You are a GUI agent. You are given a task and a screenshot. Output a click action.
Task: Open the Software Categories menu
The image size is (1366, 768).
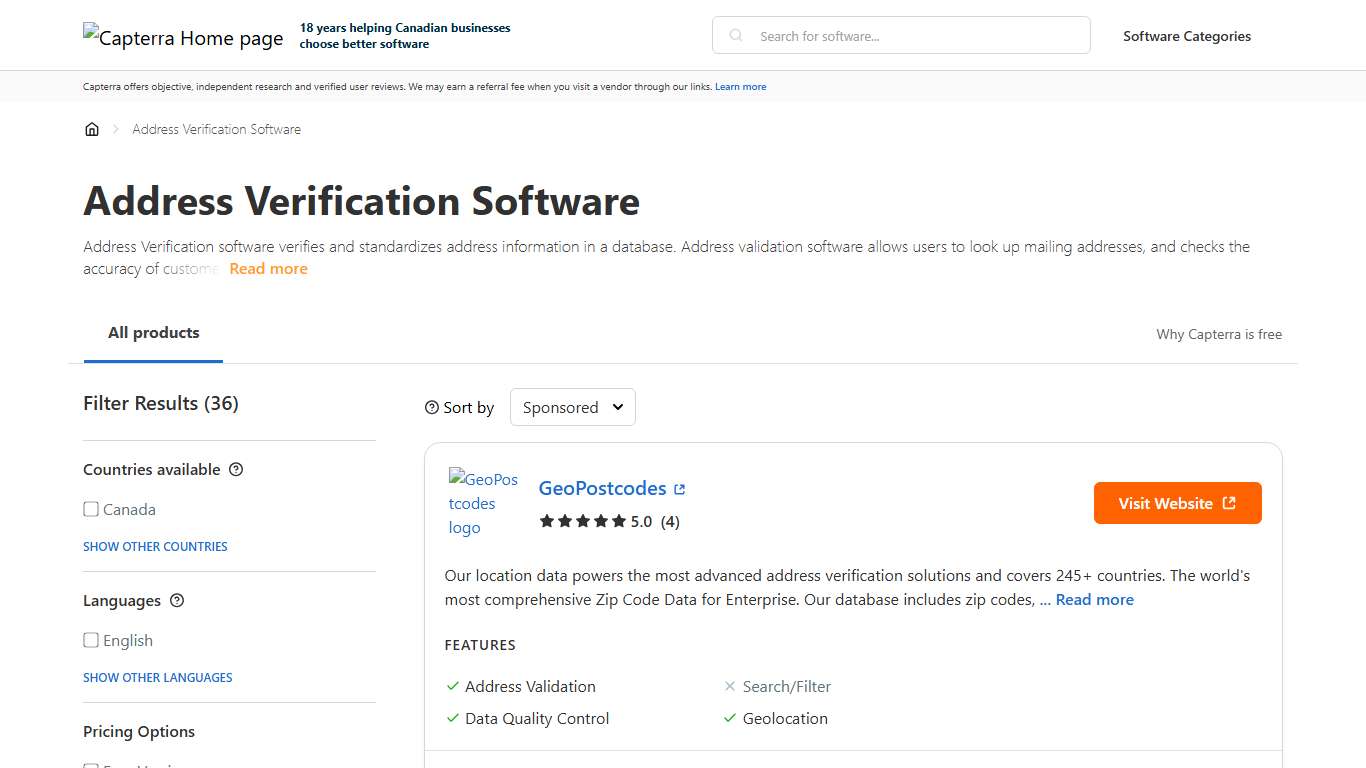1186,36
